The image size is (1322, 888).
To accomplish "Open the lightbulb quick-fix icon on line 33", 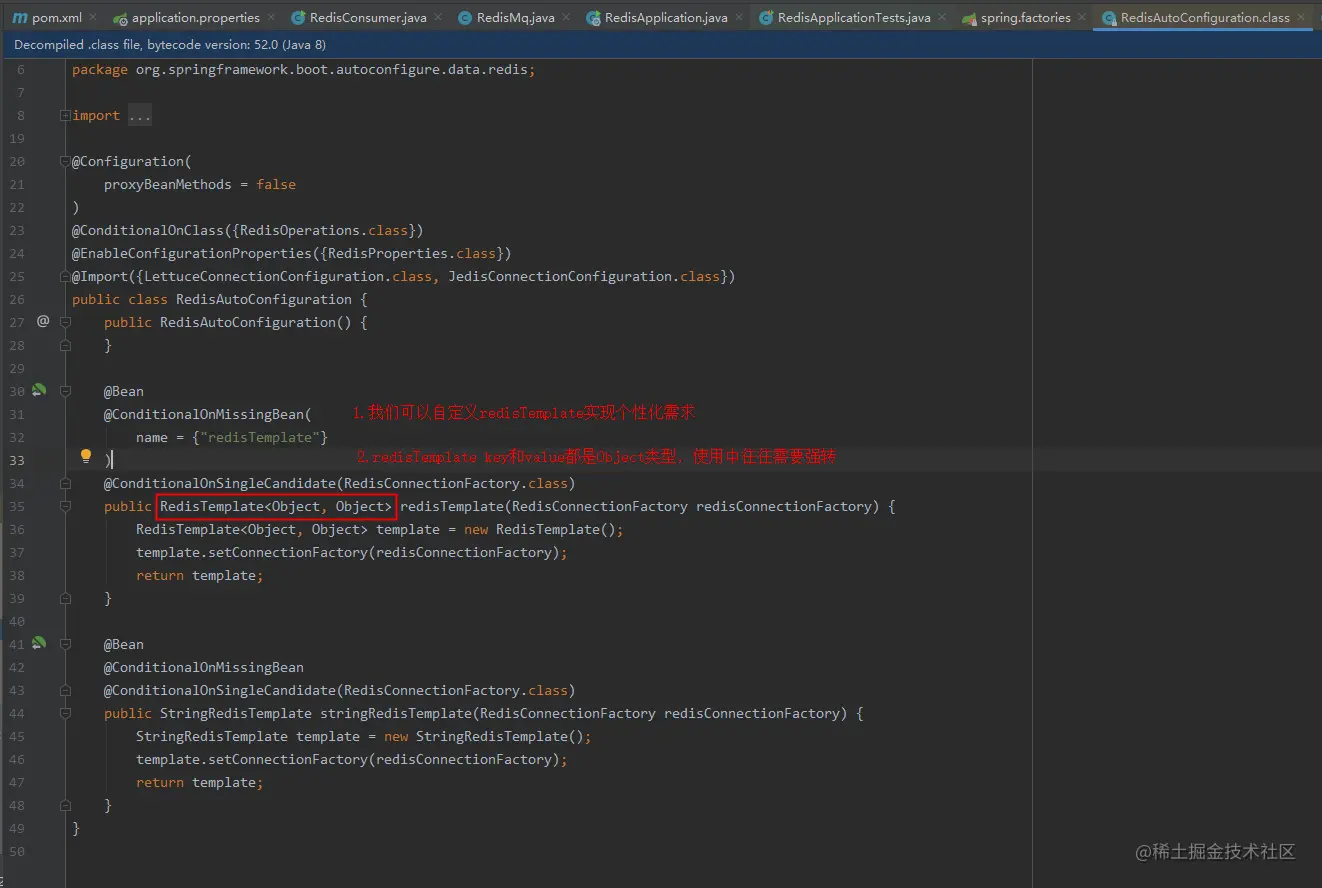I will point(86,457).
